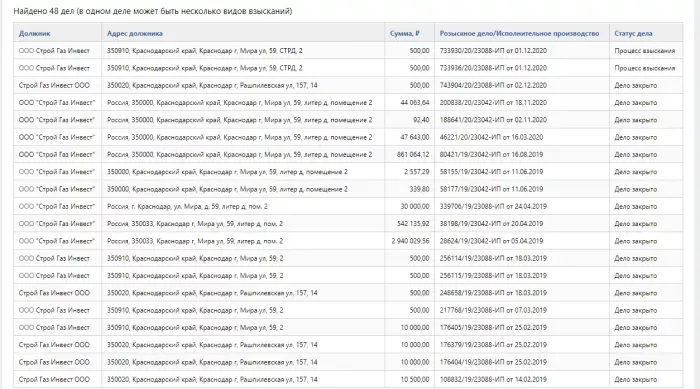
Task: Select case number 176379/19/23088-ИП от 25.02.2019
Action: pos(493,345)
